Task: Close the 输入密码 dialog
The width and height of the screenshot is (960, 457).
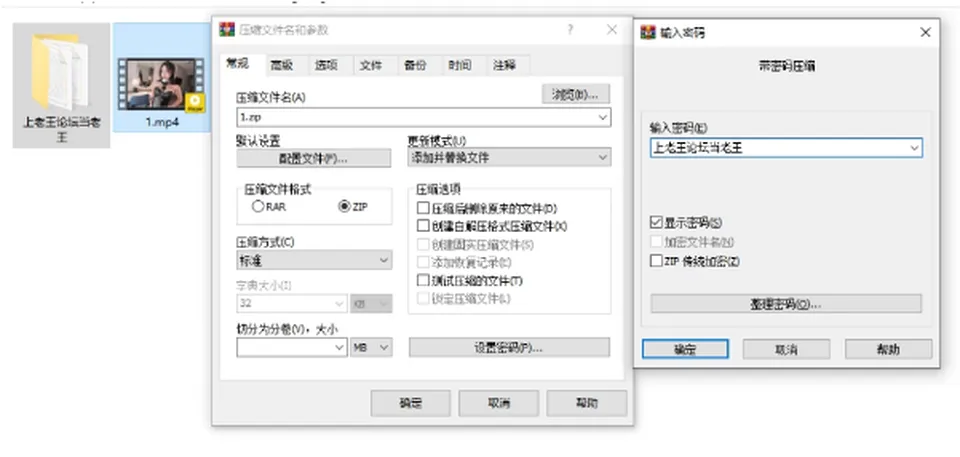Action: click(x=926, y=32)
